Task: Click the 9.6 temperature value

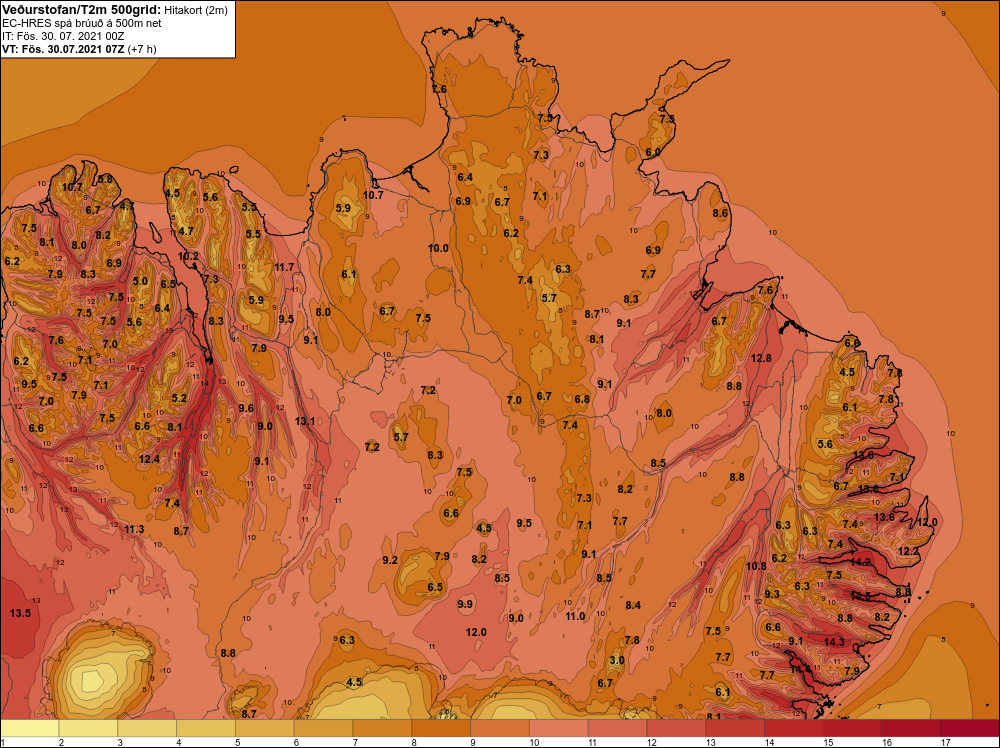Action: point(246,408)
